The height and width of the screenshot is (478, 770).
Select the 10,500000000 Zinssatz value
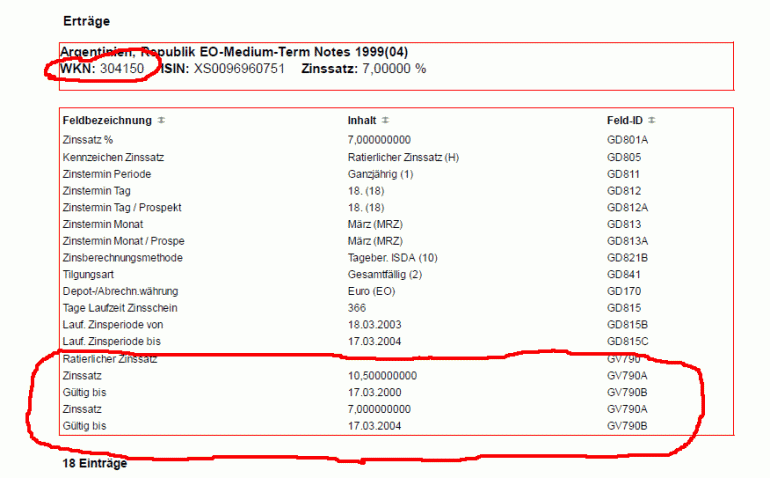(382, 376)
